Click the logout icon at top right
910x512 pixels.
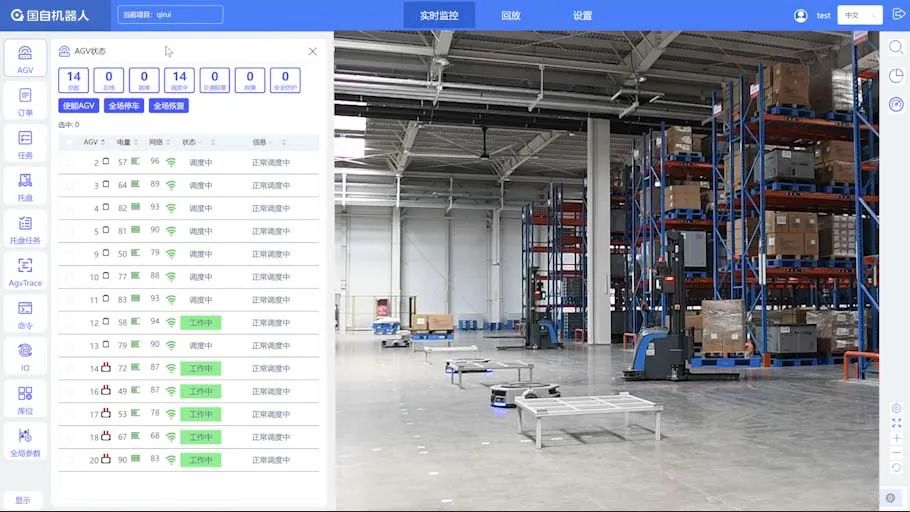click(897, 15)
